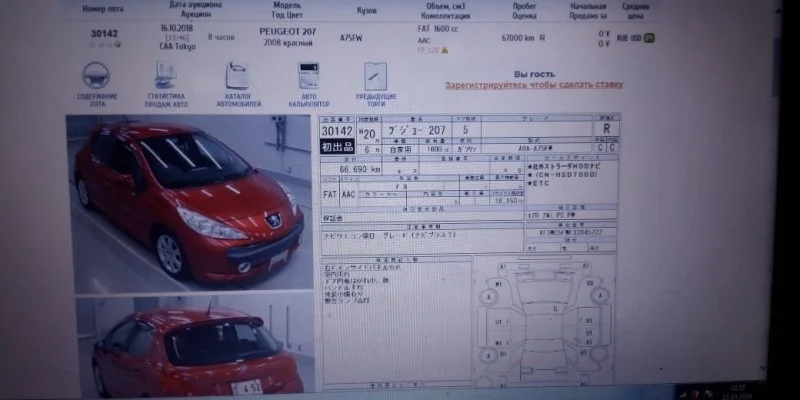Open the Каталог автомобилей icon
This screenshot has width=800, height=400.
(238, 76)
